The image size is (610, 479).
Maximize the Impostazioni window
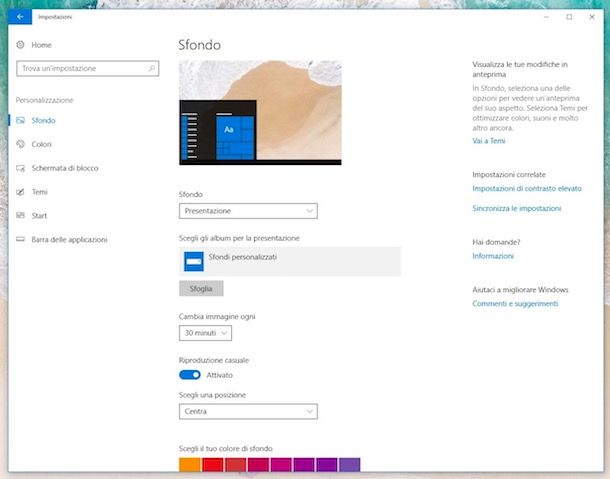point(569,17)
